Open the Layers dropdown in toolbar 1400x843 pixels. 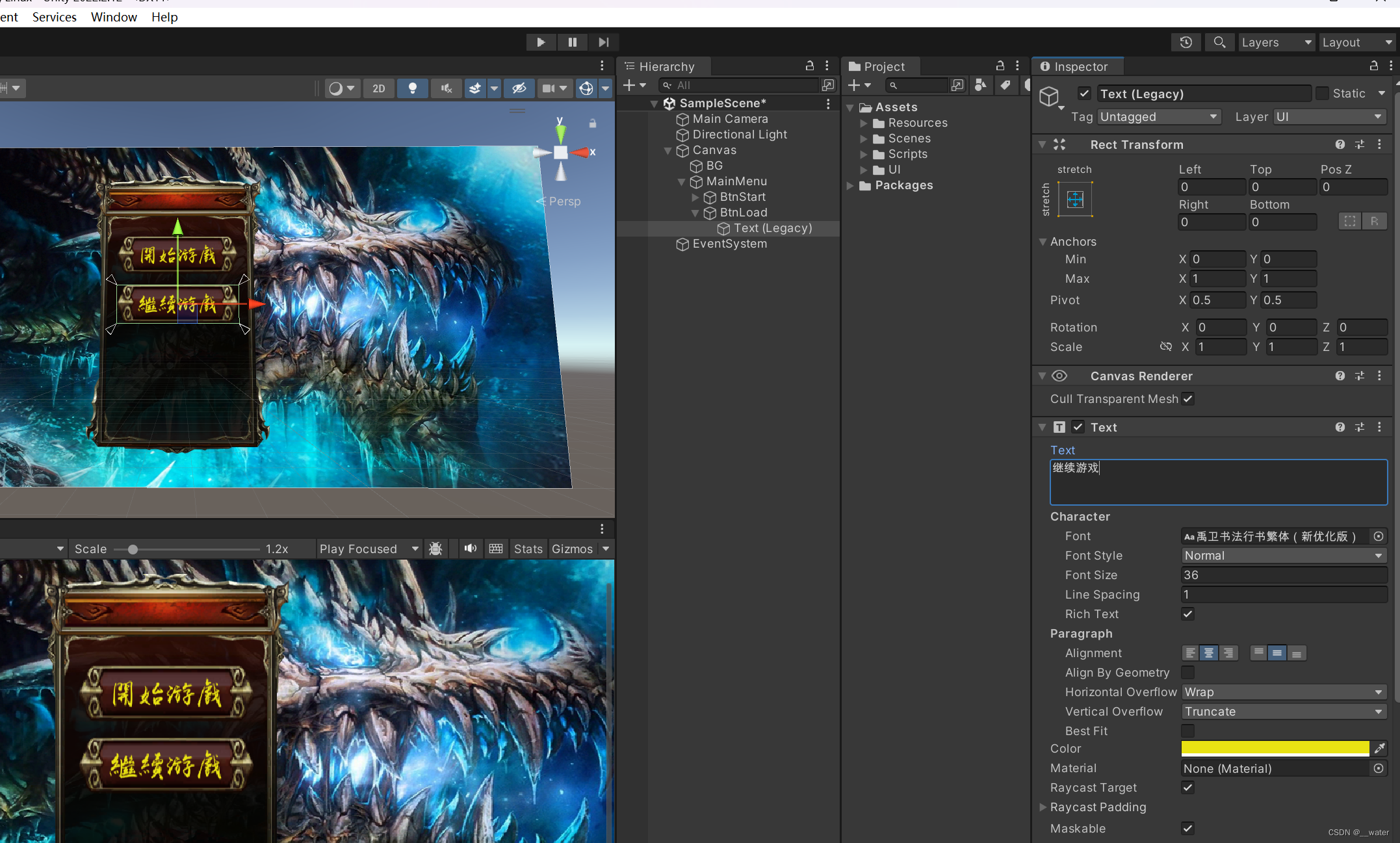point(1277,42)
